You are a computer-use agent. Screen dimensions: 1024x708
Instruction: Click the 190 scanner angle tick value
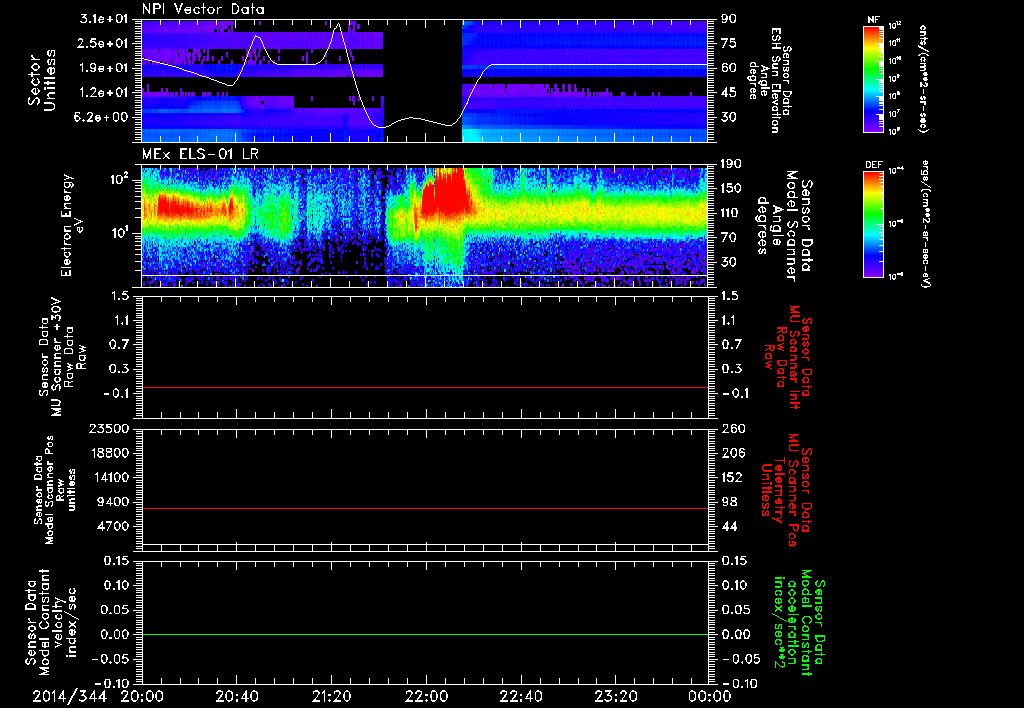(732, 164)
